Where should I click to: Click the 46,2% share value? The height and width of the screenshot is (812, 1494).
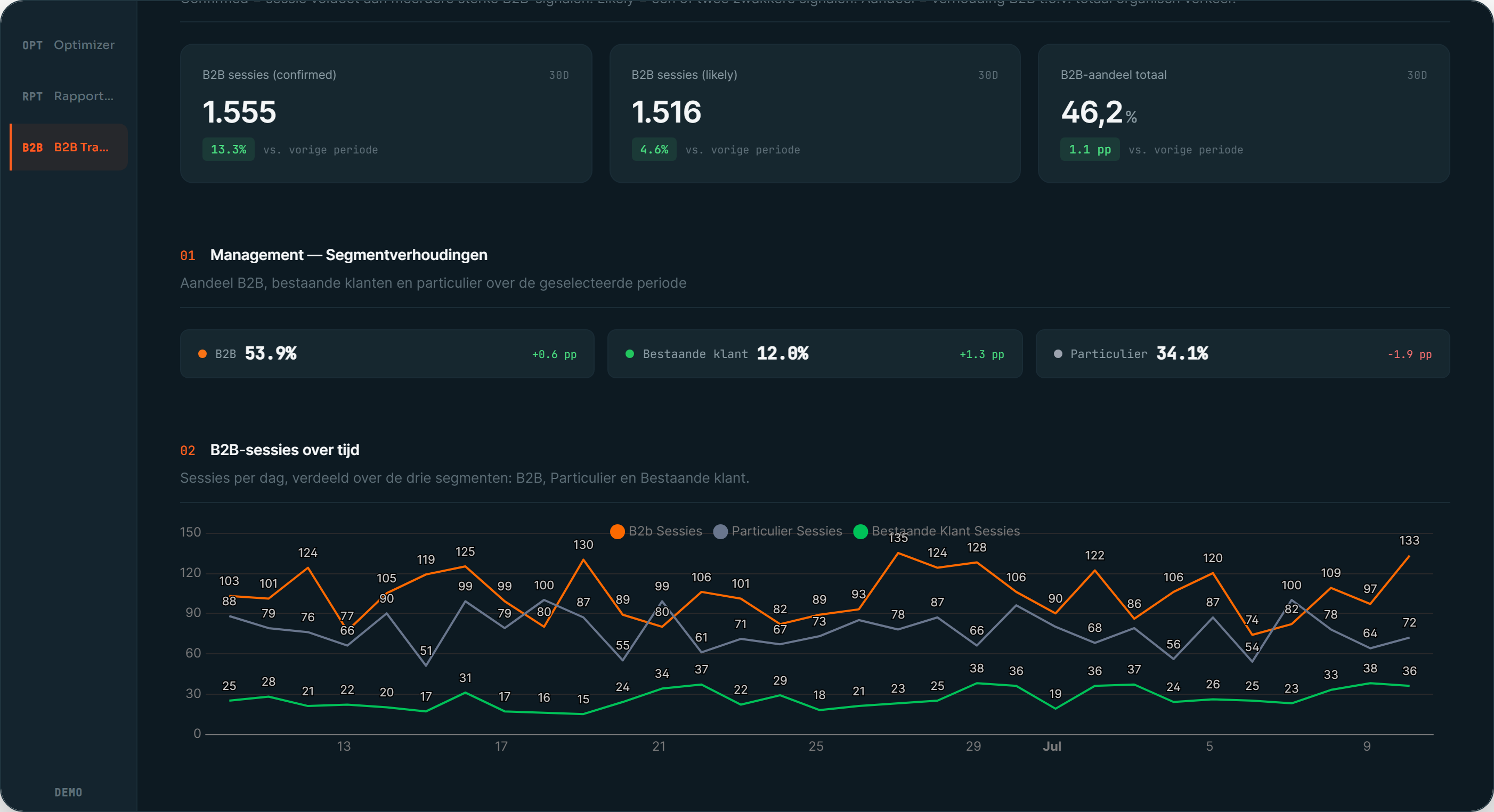(1099, 112)
